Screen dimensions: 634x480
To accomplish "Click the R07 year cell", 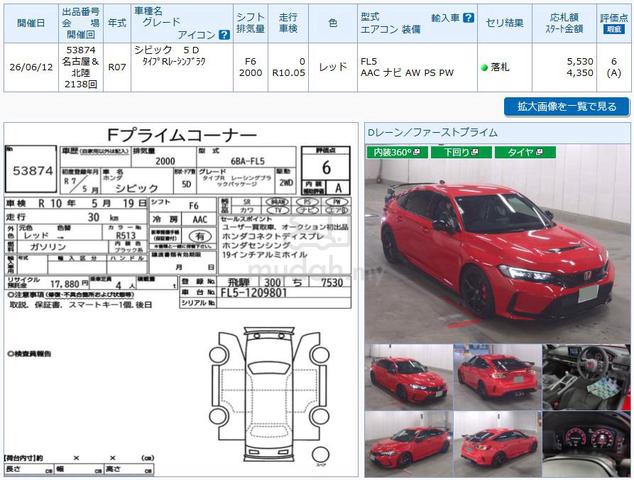I will 117,67.
